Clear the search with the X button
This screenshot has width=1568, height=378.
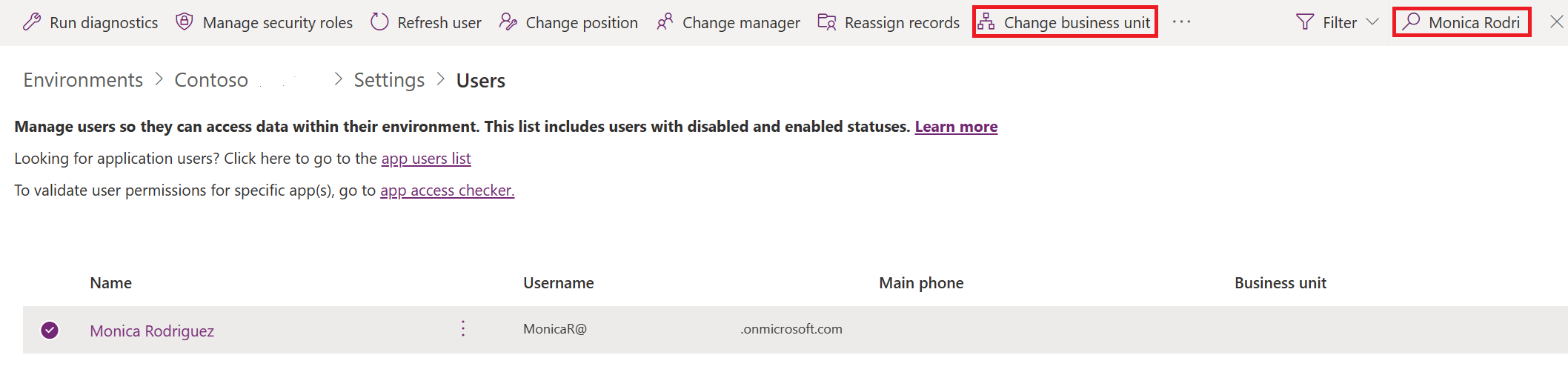pos(1556,22)
